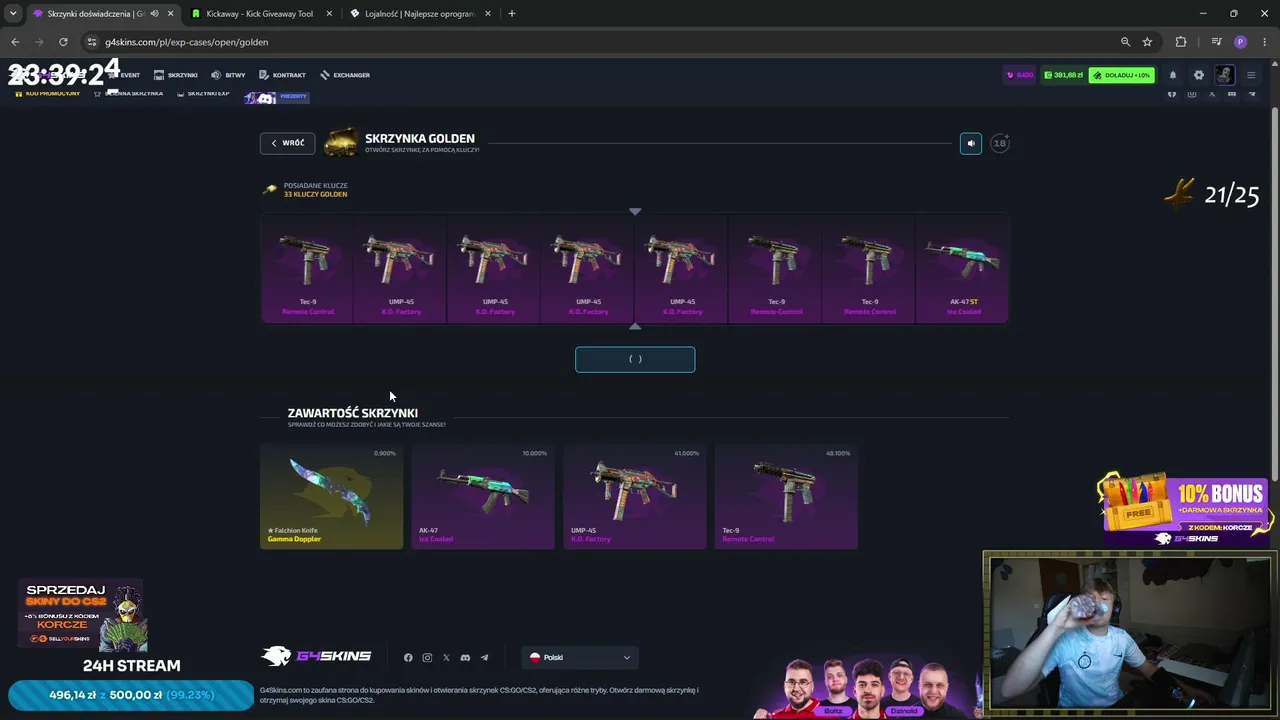Open the browser extensions menu
This screenshot has width=1280, height=720.
(1181, 42)
